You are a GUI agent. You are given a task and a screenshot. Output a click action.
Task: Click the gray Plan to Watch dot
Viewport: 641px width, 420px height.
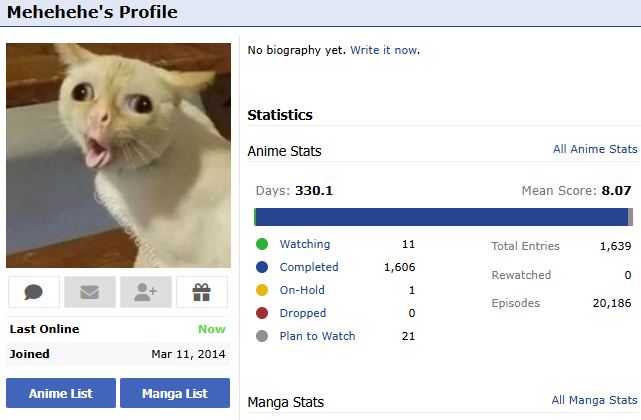[x=262, y=336]
